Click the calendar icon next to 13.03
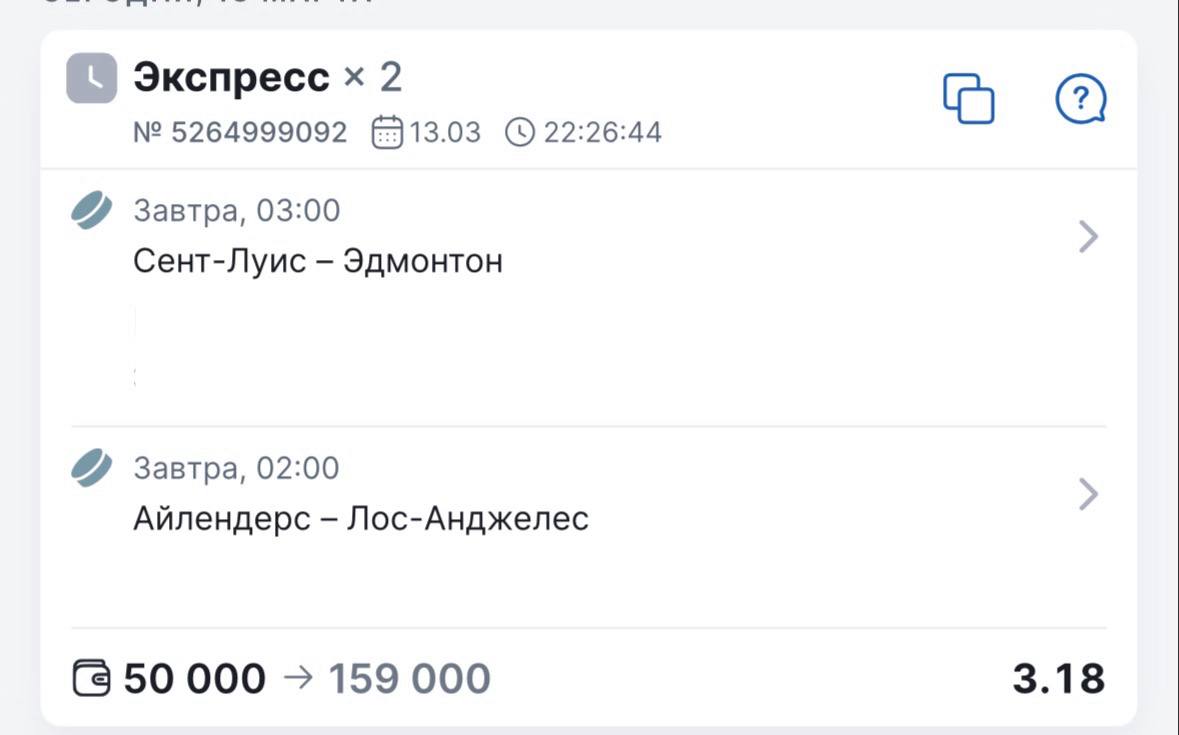Viewport: 1179px width, 735px height. point(387,132)
